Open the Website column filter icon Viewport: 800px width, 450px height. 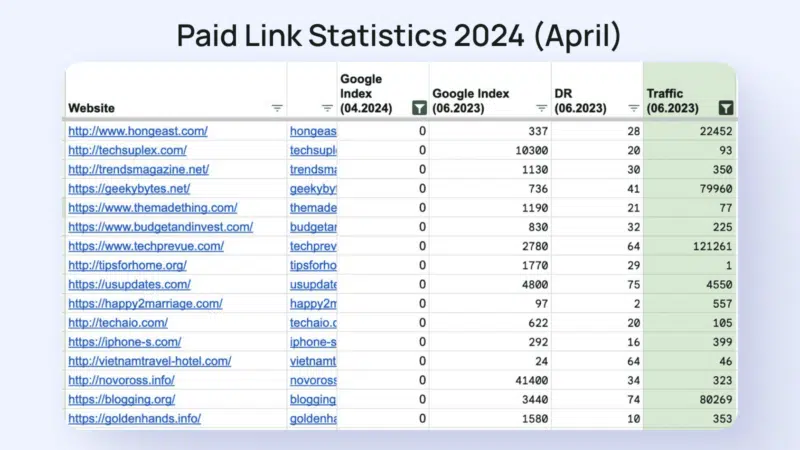click(x=277, y=108)
